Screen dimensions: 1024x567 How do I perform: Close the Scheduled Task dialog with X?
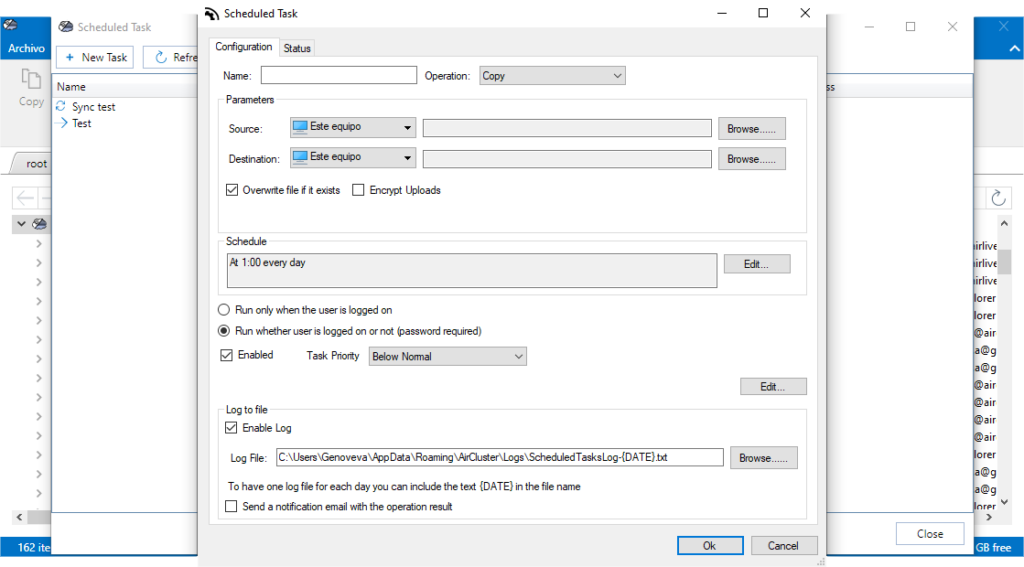click(x=805, y=13)
